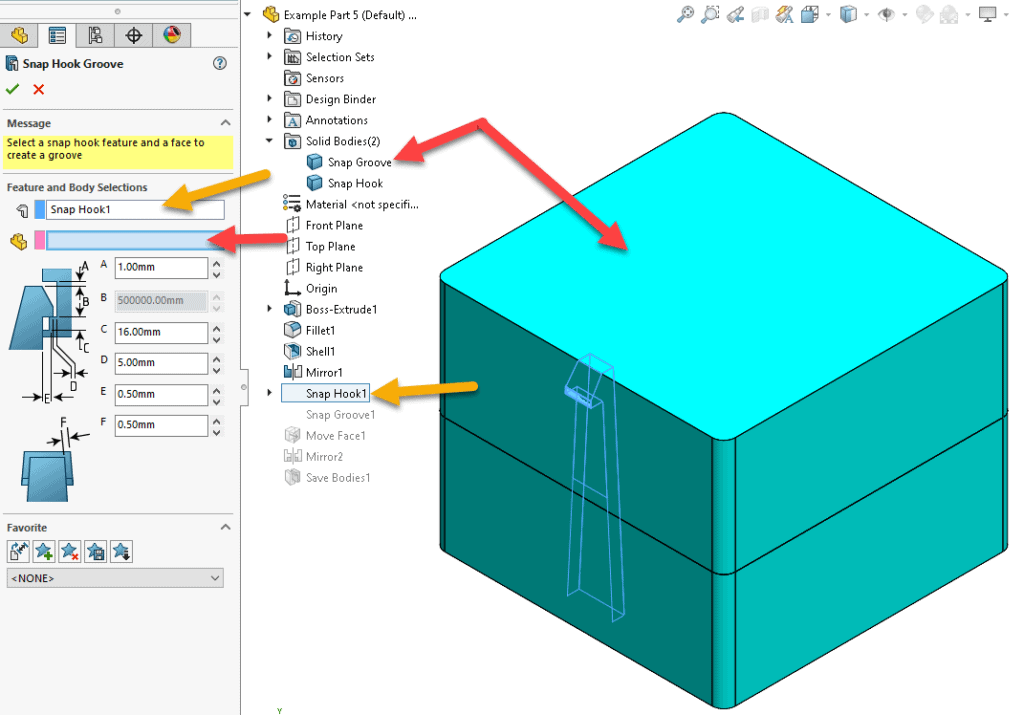Open the View Orientation cube icon

click(850, 13)
